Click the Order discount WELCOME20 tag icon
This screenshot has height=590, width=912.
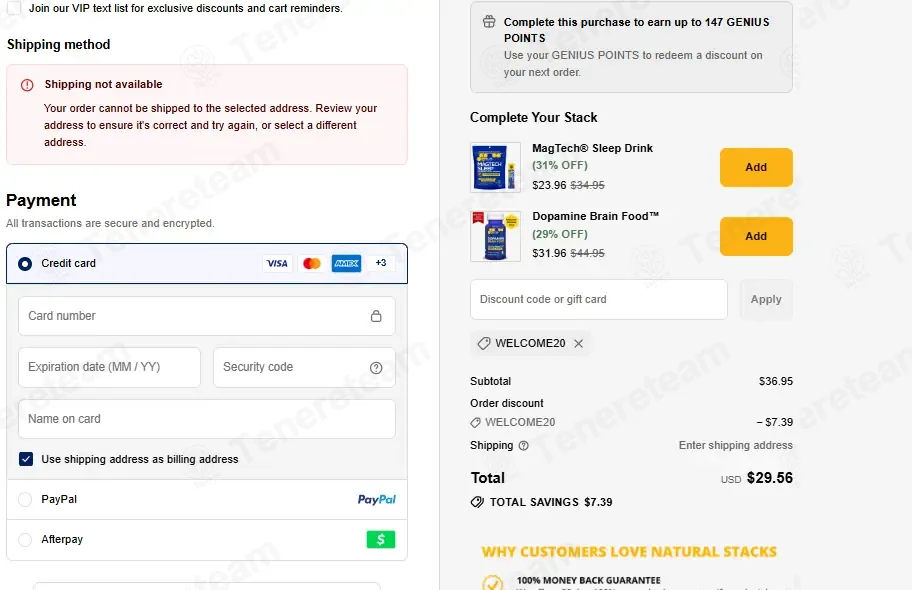pyautogui.click(x=476, y=422)
